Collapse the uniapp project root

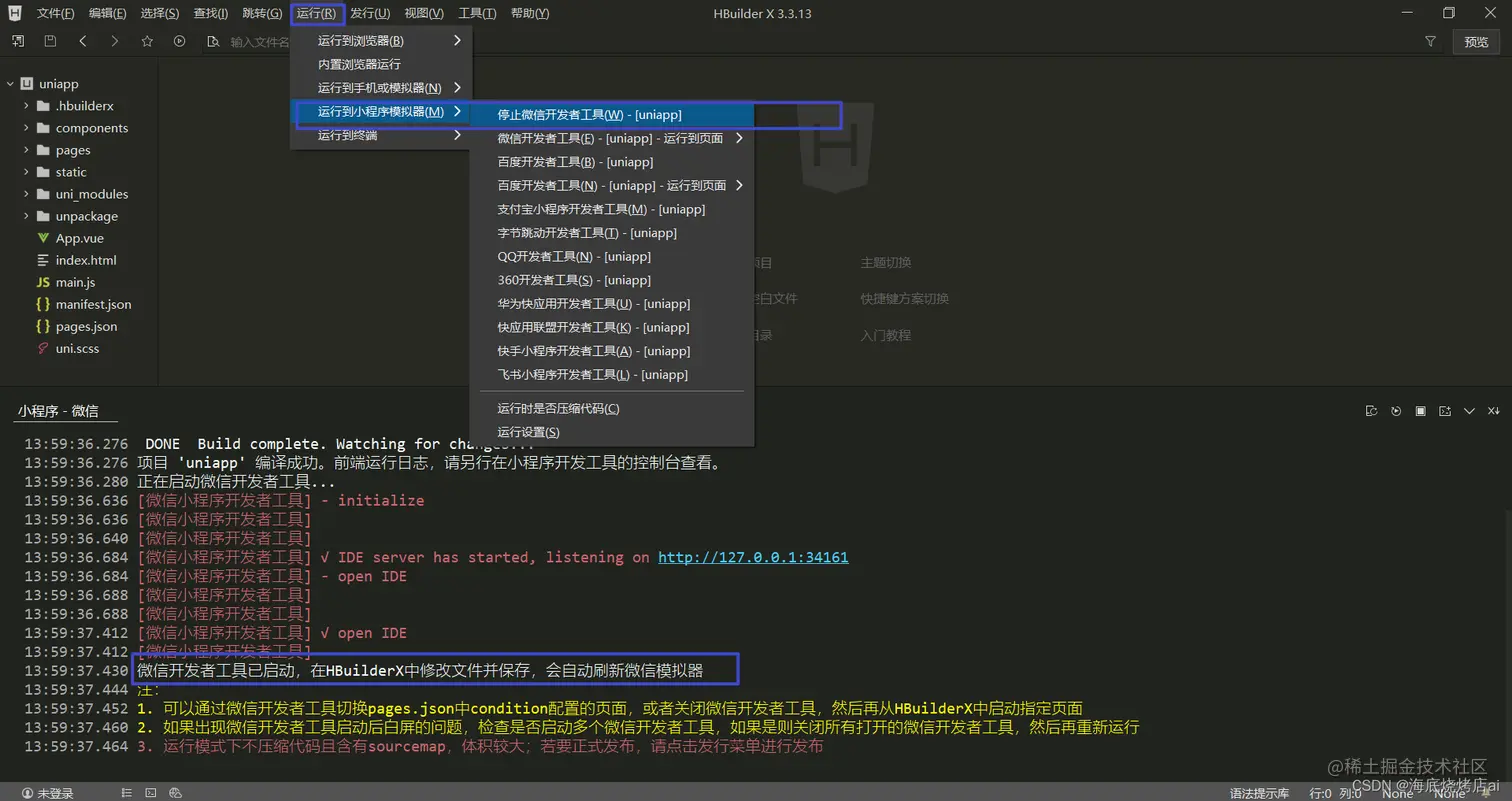tap(10, 84)
